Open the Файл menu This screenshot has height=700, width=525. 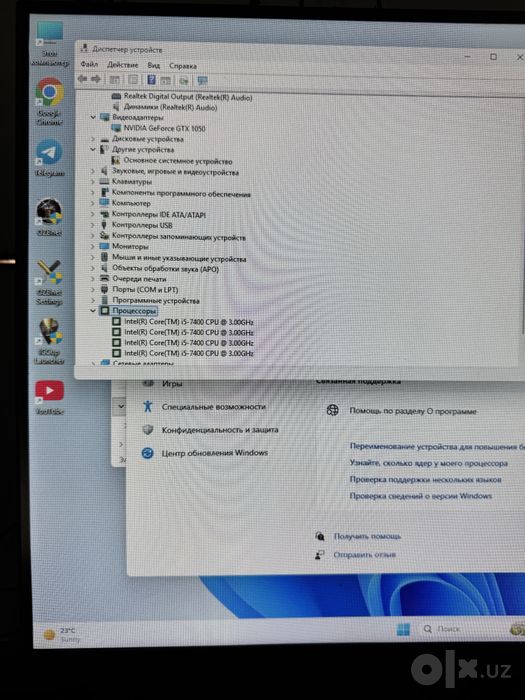point(89,64)
